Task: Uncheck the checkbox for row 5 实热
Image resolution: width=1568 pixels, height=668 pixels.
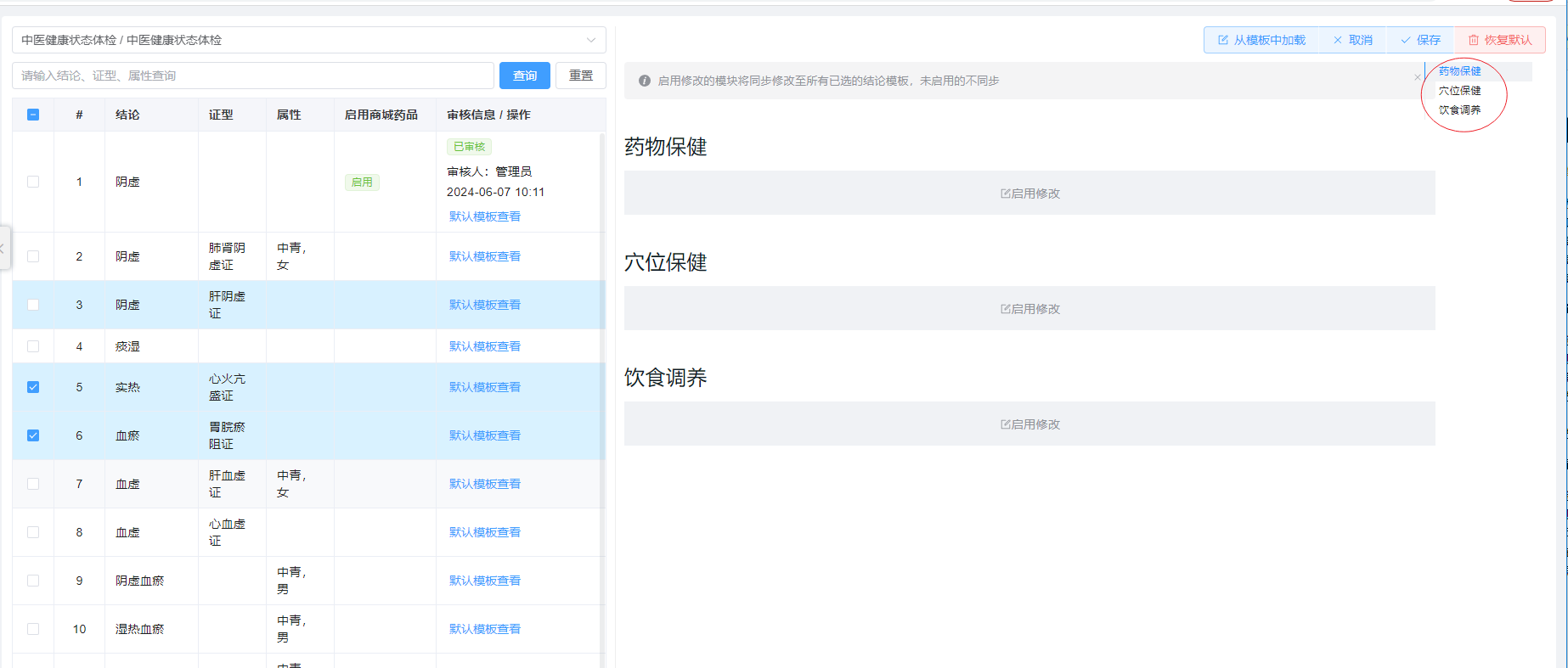Action: pyautogui.click(x=33, y=387)
